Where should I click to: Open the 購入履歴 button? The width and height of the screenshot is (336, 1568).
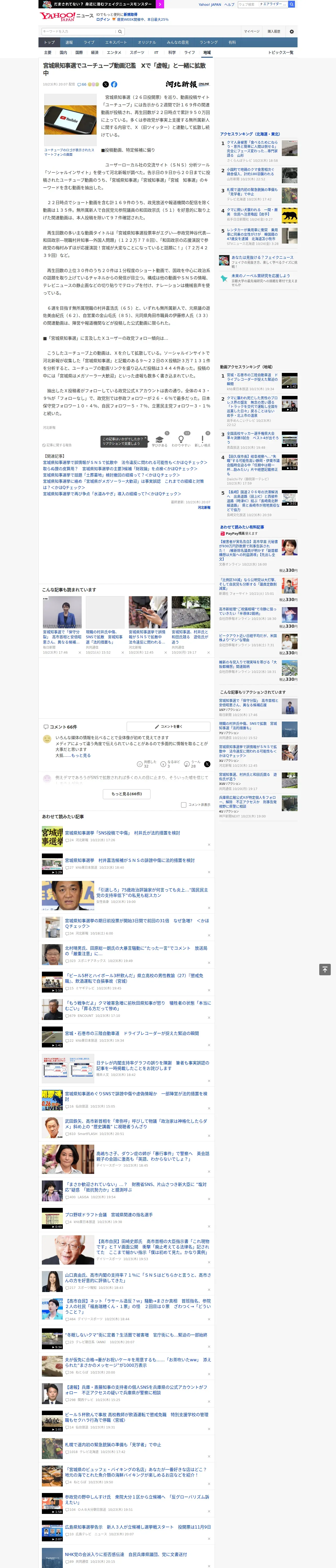[x=274, y=32]
